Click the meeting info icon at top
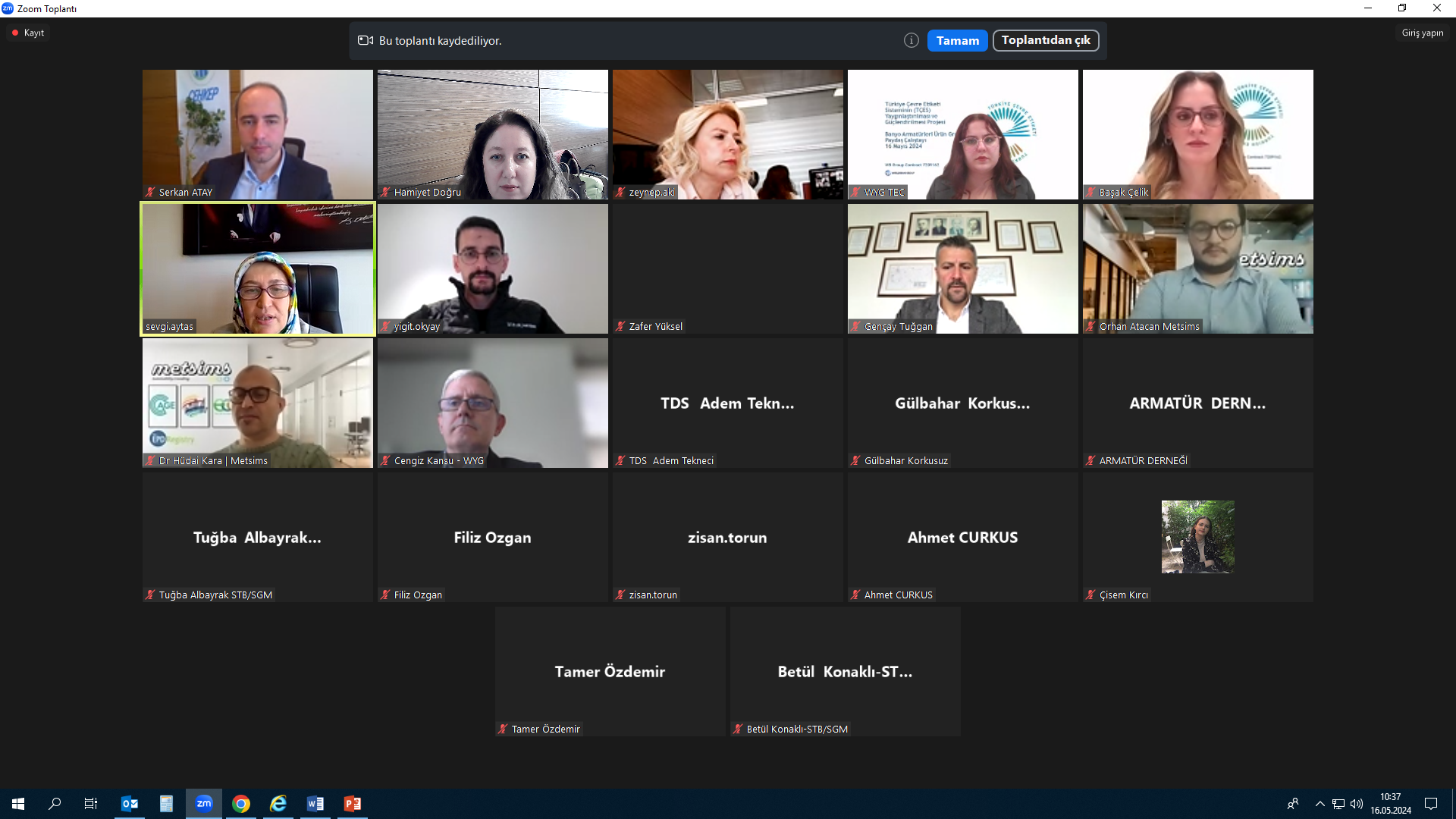 (910, 40)
